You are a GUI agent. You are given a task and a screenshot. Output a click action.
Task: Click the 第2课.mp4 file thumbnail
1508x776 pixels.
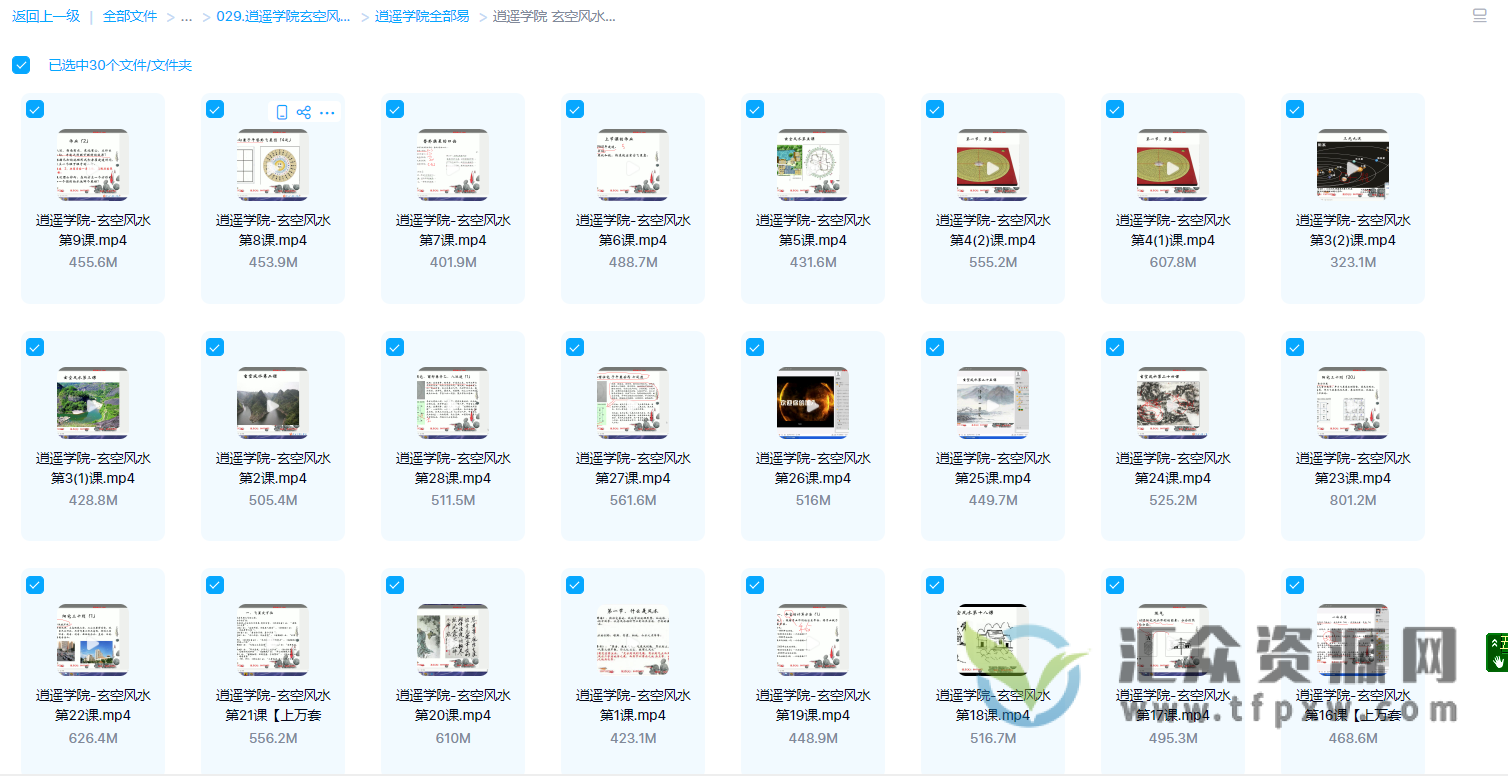click(272, 404)
